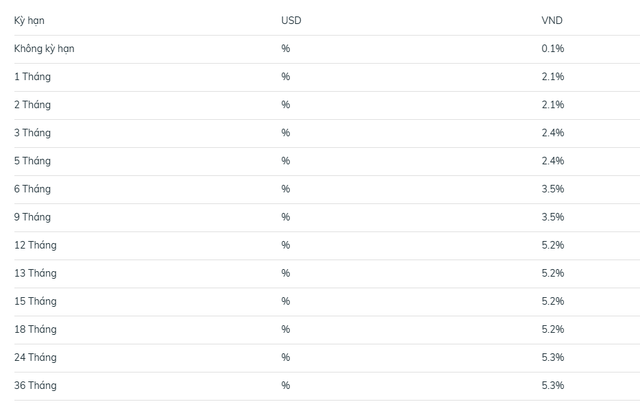
Task: Select the "24 Tháng" term label
Action: (36, 356)
